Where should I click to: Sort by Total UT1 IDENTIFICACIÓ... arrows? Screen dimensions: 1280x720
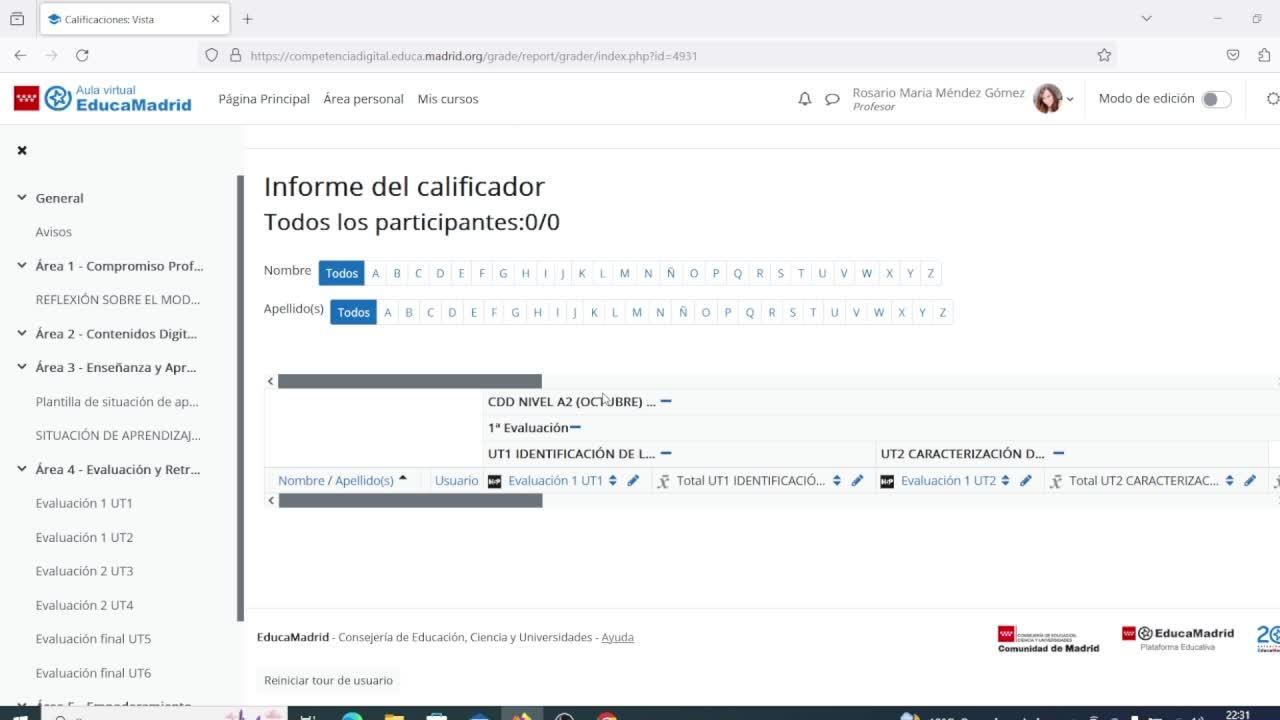[x=837, y=481]
